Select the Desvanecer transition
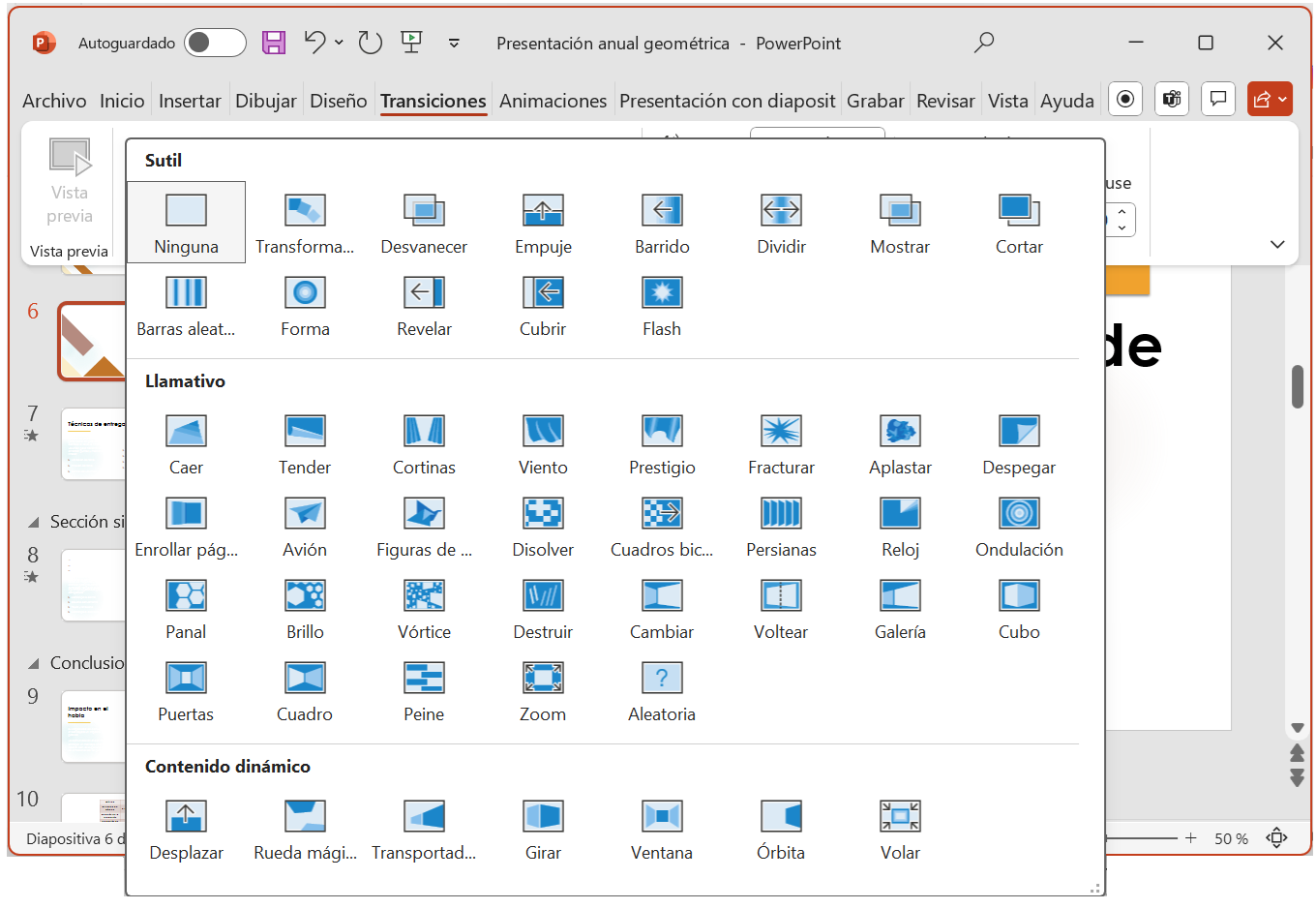This screenshot has height=909, width=1316. click(x=424, y=224)
